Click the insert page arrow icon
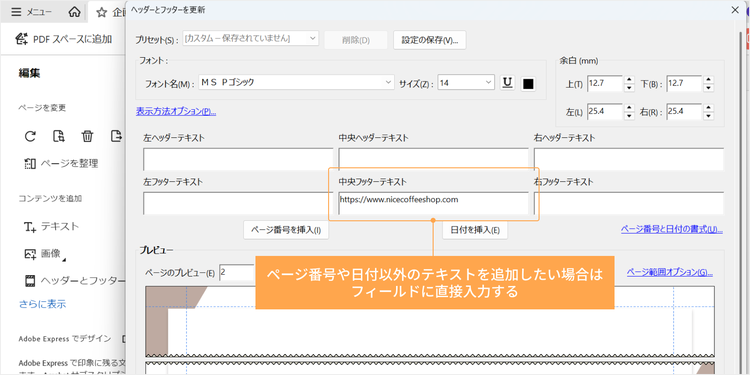The image size is (750, 375). [x=116, y=136]
